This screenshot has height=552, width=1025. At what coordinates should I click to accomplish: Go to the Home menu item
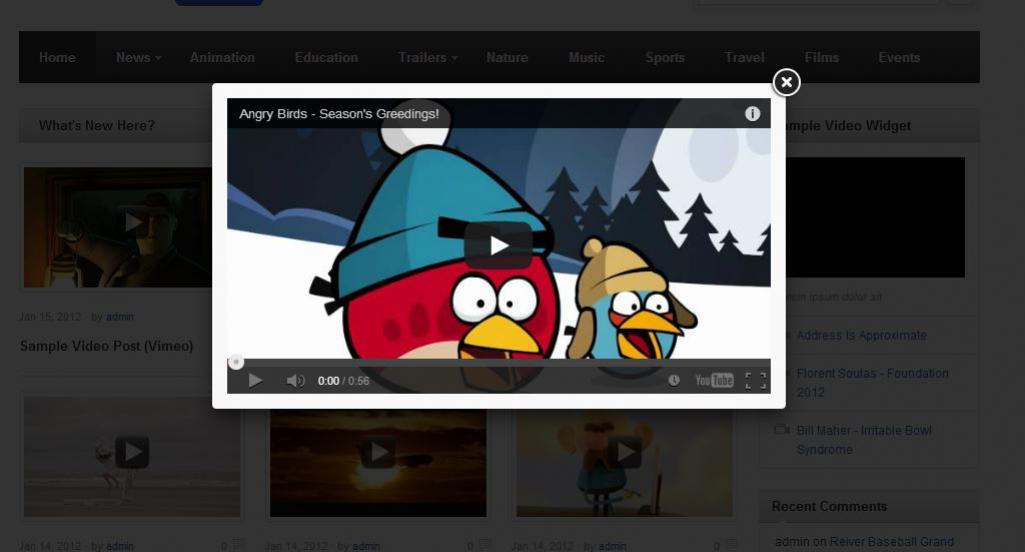pos(57,58)
